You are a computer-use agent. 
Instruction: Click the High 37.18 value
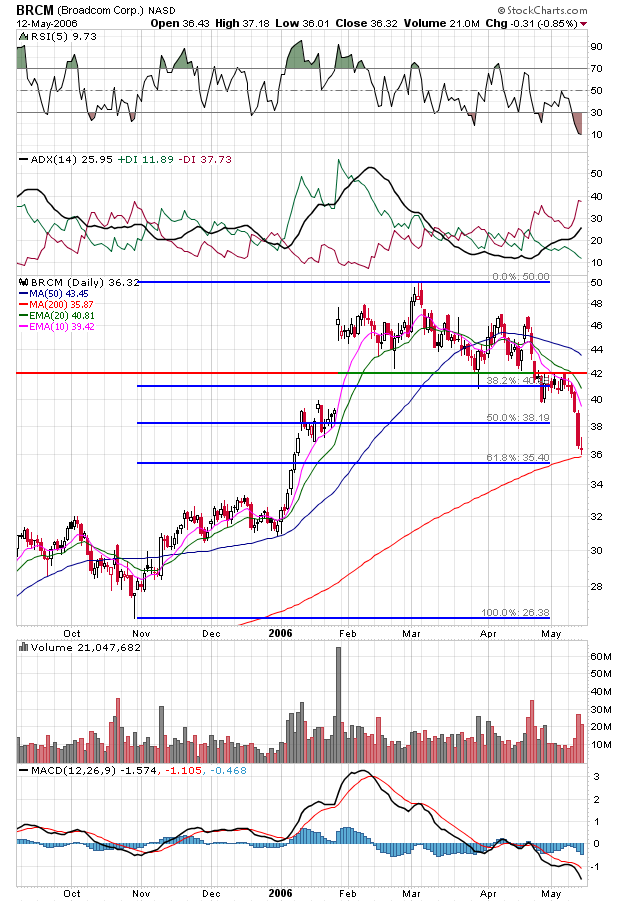pyautogui.click(x=242, y=24)
